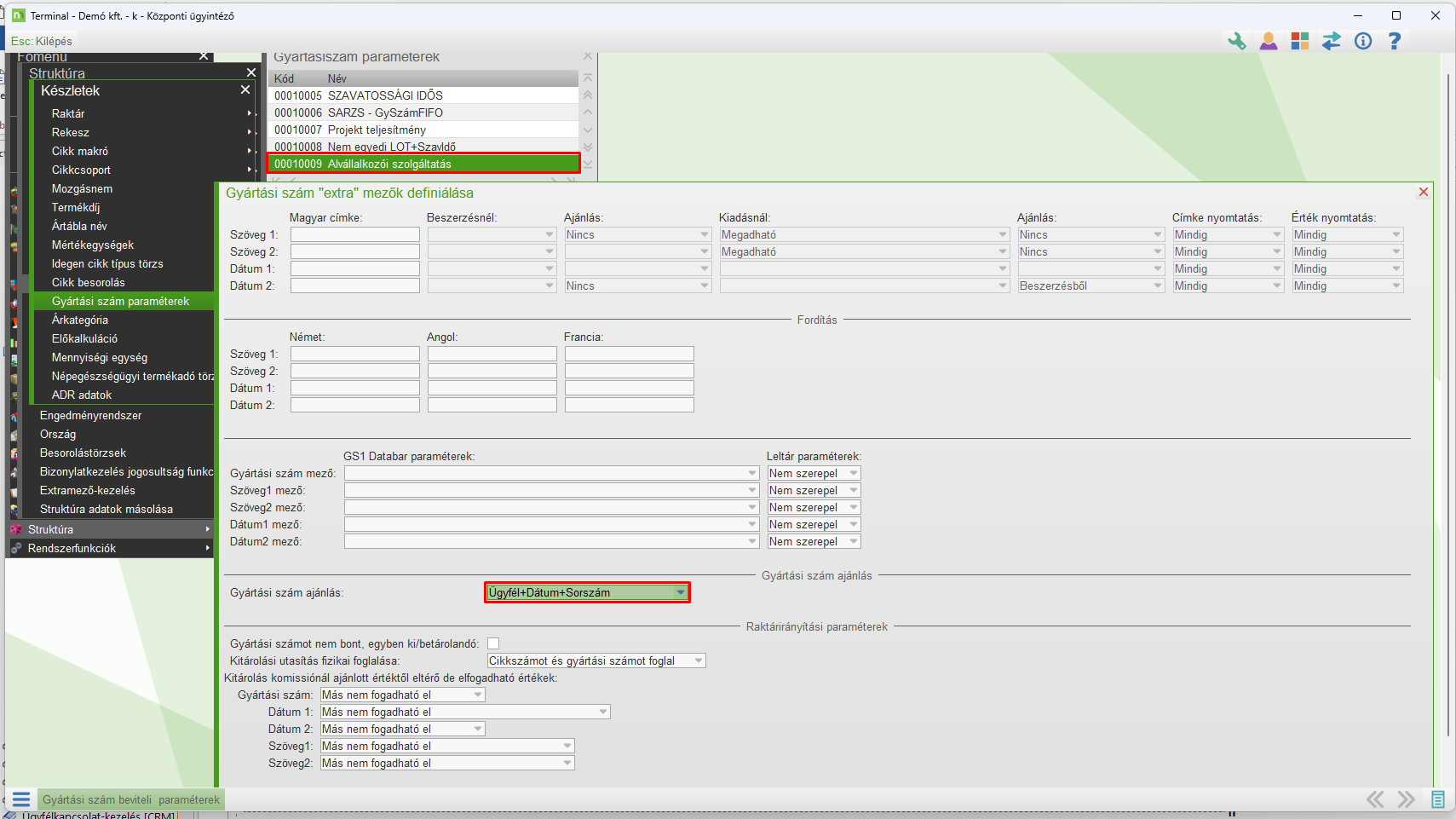
Task: Toggle 'Gyártási számot nem bont' checkbox
Action: coord(493,643)
